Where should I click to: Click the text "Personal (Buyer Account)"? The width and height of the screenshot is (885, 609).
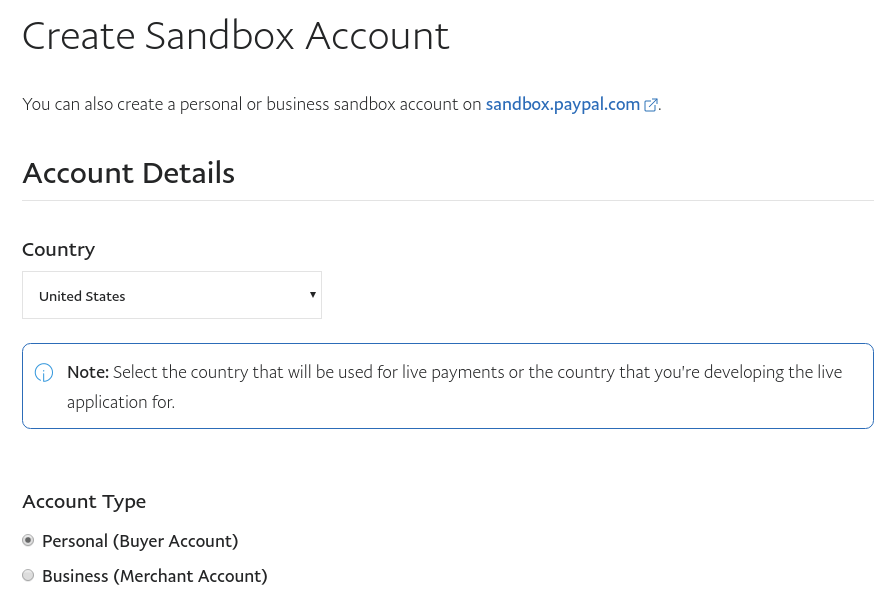140,540
